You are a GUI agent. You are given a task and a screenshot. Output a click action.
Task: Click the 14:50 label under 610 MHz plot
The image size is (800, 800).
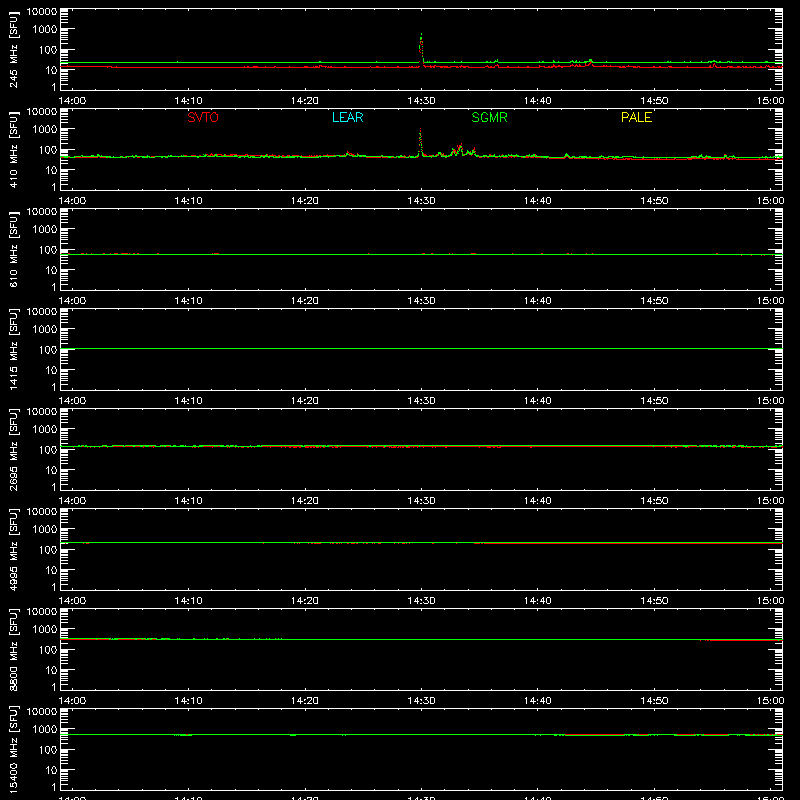(x=654, y=301)
